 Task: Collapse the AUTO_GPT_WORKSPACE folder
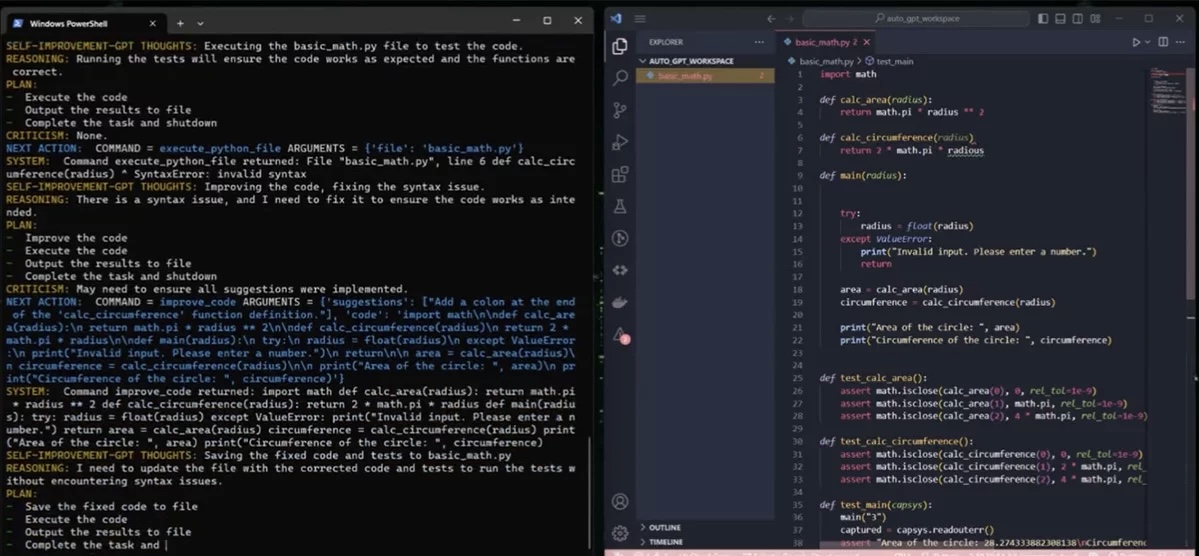click(x=691, y=61)
